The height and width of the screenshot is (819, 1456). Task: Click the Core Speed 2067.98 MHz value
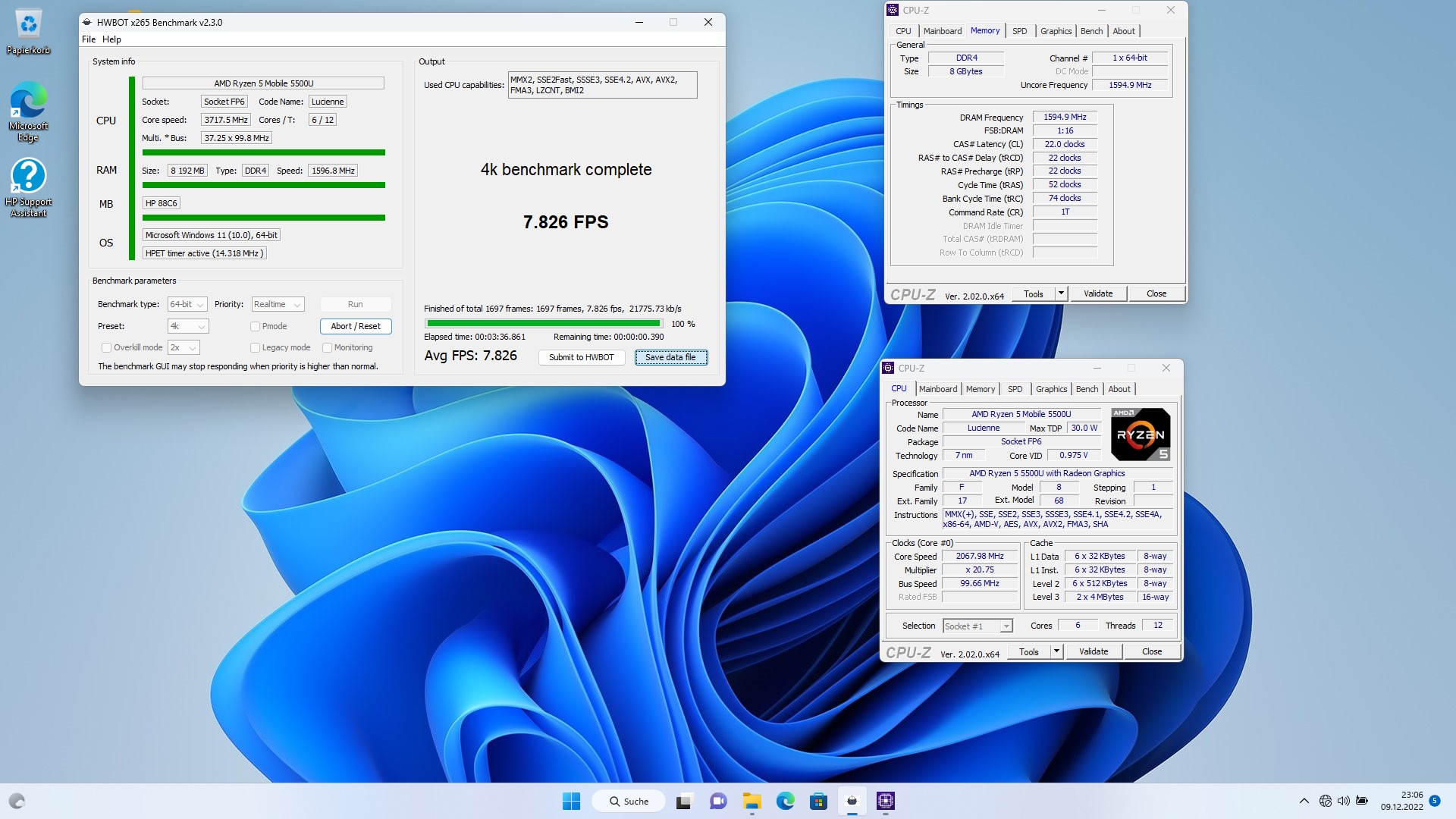click(979, 557)
